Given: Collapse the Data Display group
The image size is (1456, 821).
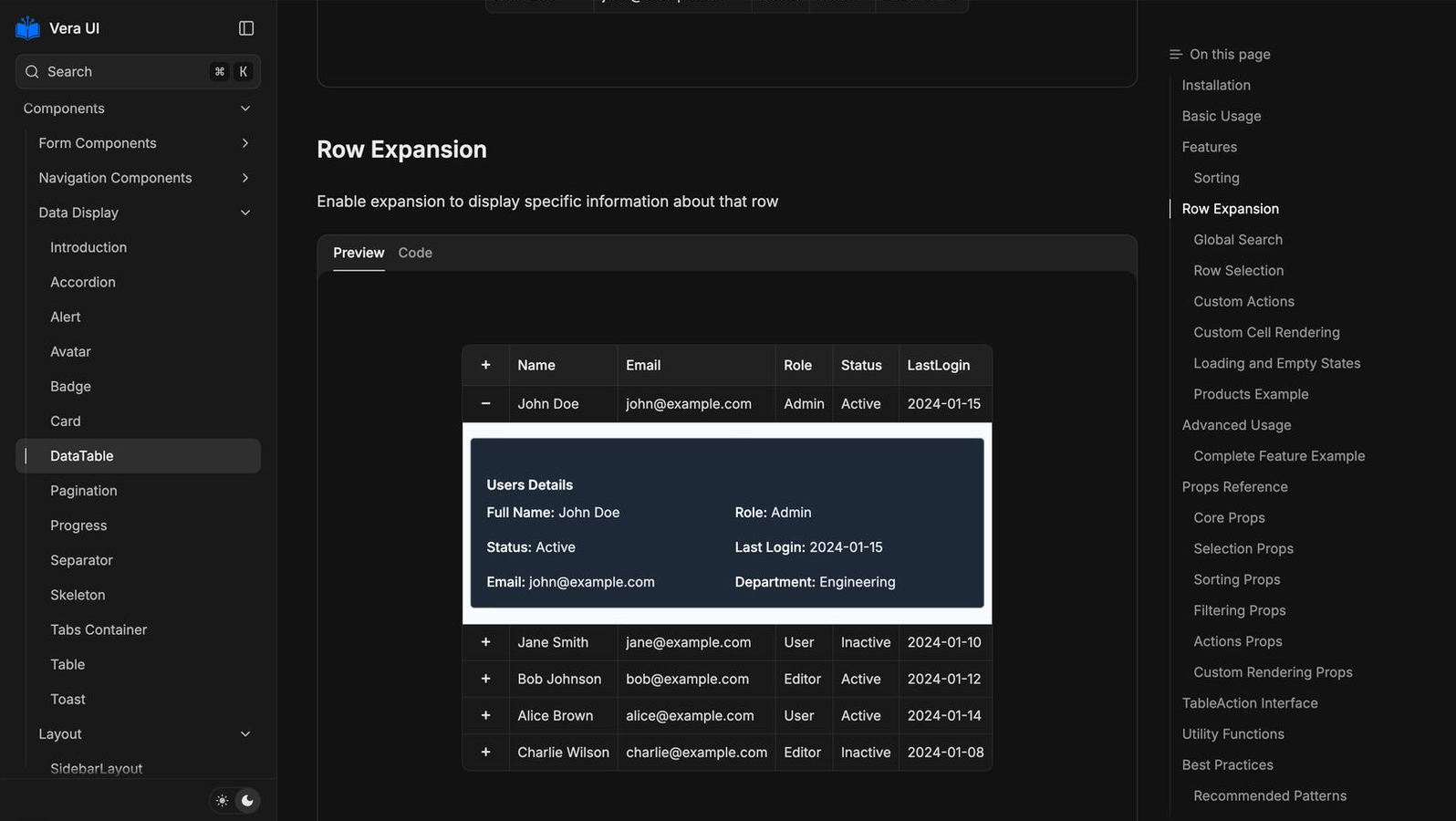Looking at the screenshot, I should point(245,213).
